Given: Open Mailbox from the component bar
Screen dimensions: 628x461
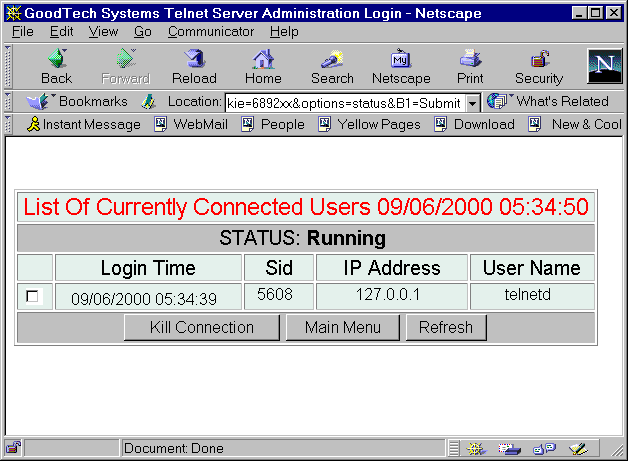Looking at the screenshot, I should (509, 449).
